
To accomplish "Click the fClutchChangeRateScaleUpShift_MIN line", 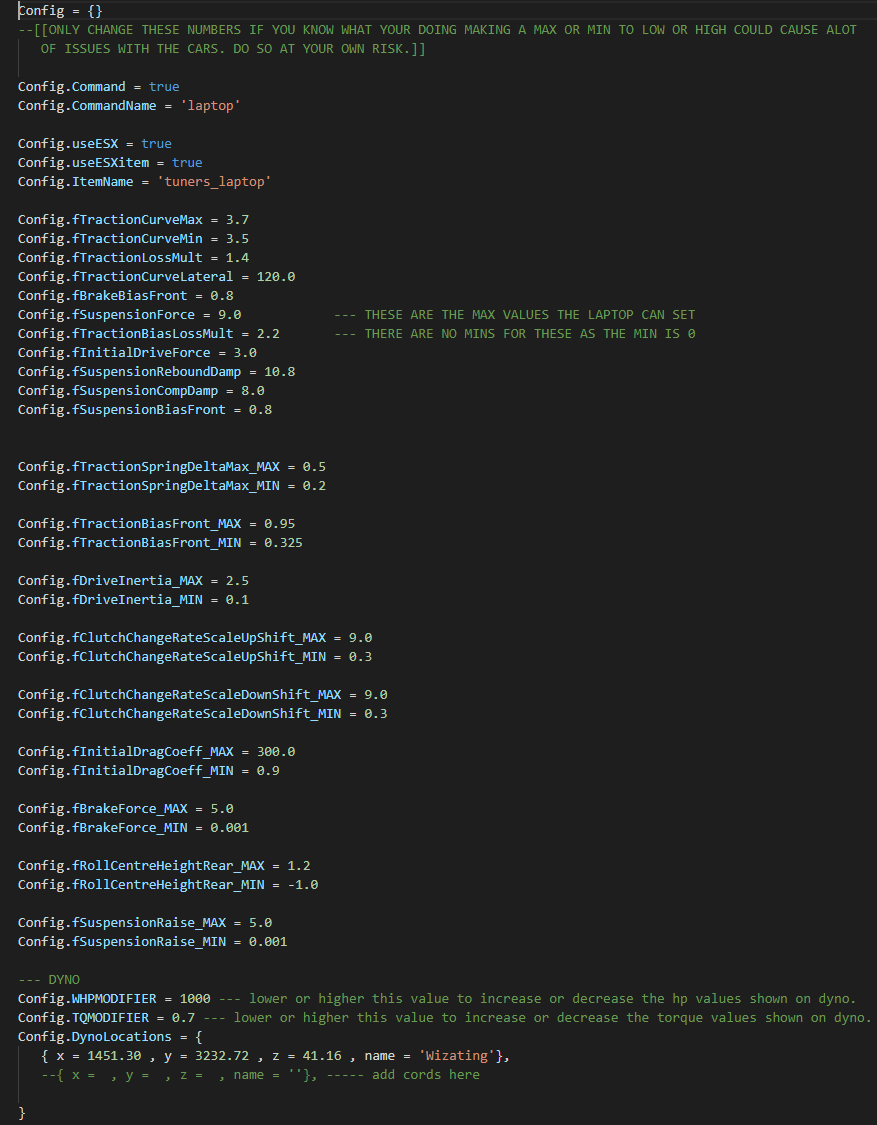I will point(194,656).
